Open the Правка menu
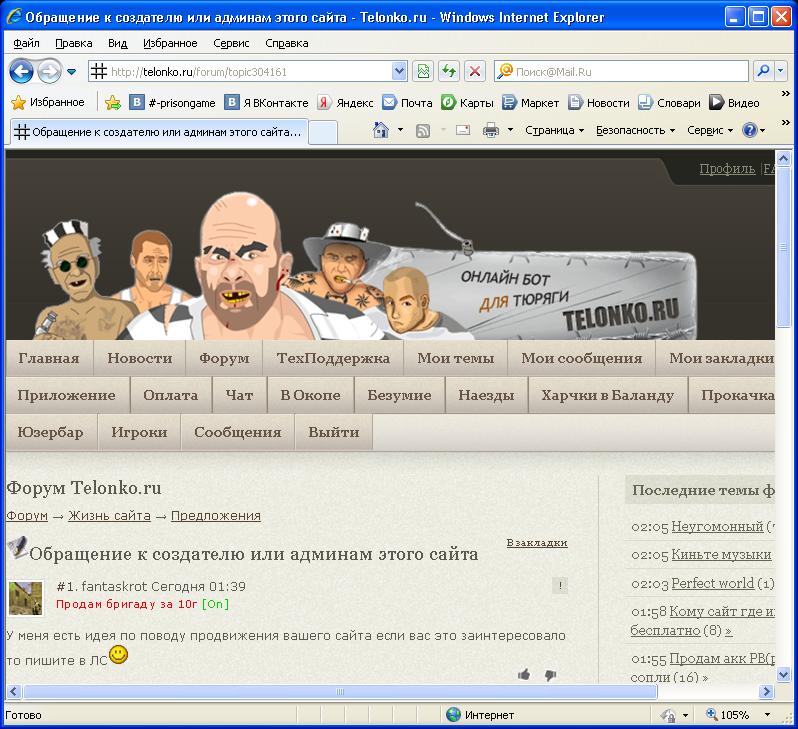The width and height of the screenshot is (798, 729). coord(74,43)
